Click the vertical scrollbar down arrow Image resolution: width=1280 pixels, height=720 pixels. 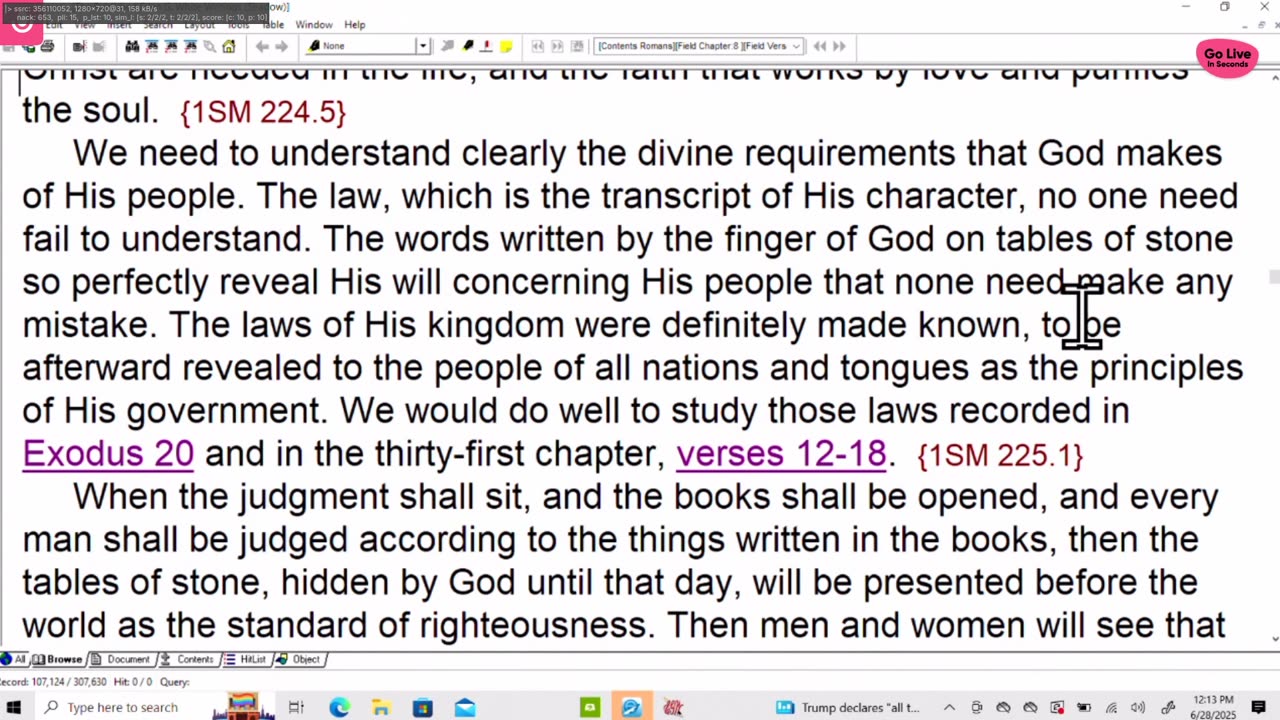pyautogui.click(x=1273, y=639)
